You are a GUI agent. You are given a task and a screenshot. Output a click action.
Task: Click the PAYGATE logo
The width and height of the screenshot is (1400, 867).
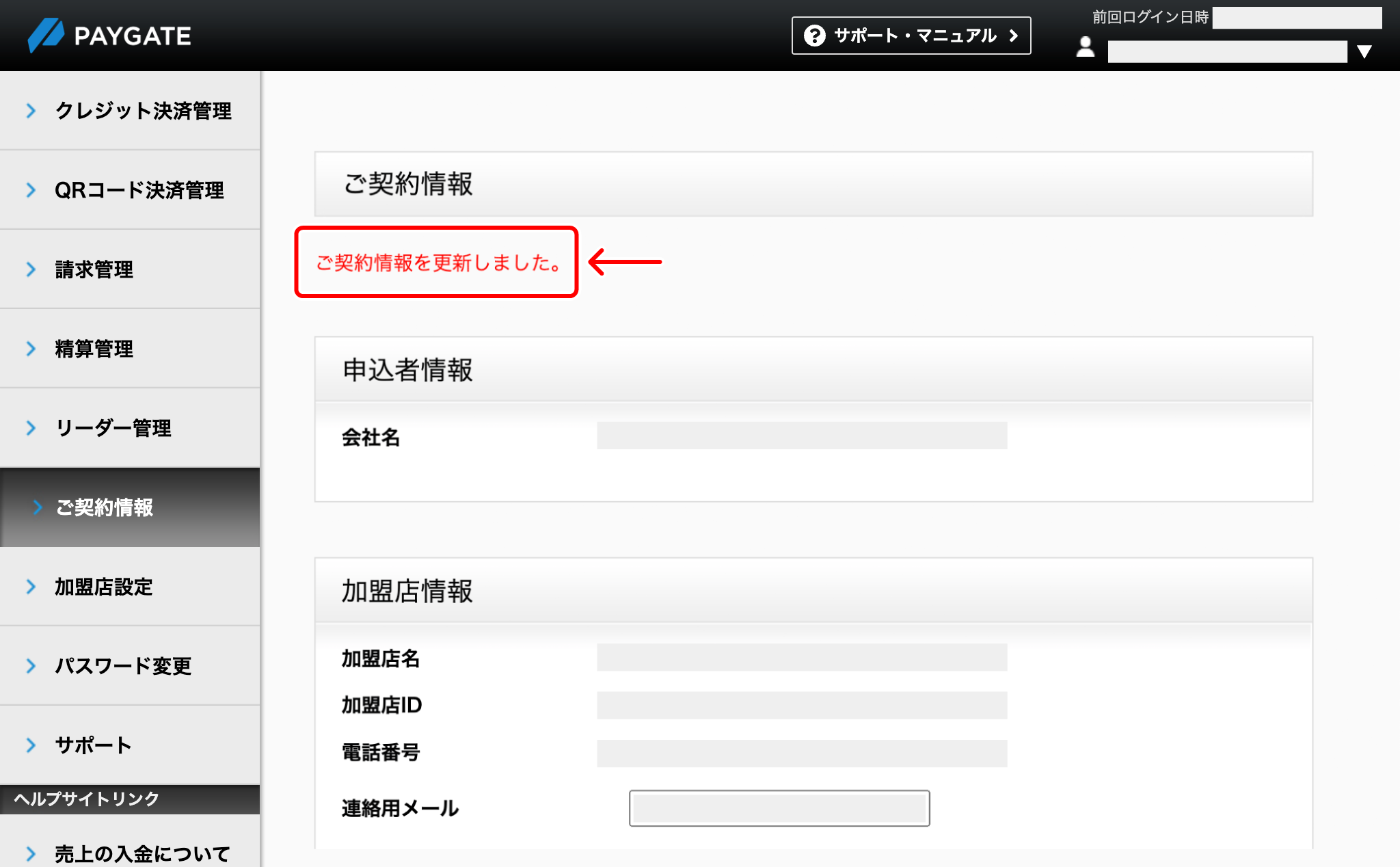tap(109, 36)
